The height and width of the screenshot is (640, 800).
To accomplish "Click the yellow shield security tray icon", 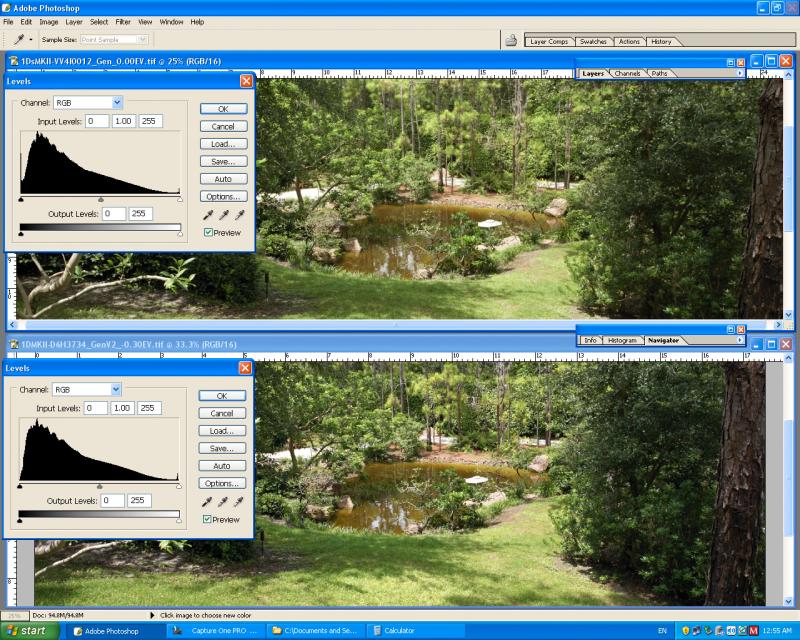I will coord(685,631).
